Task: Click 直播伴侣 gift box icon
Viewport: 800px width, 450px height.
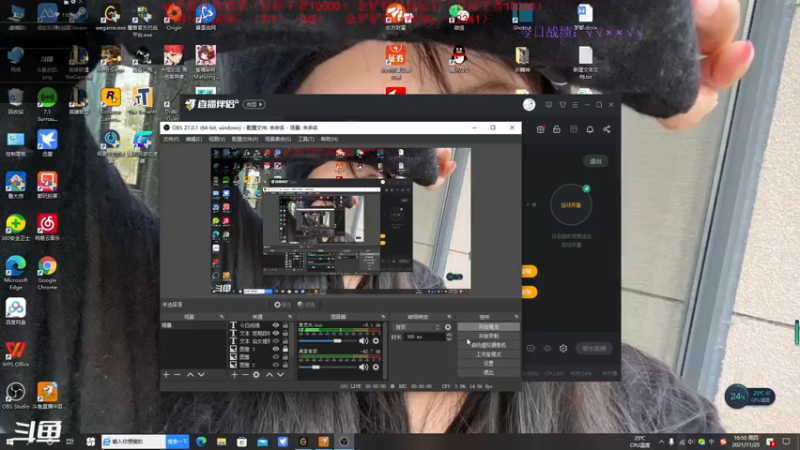Action: click(x=540, y=130)
